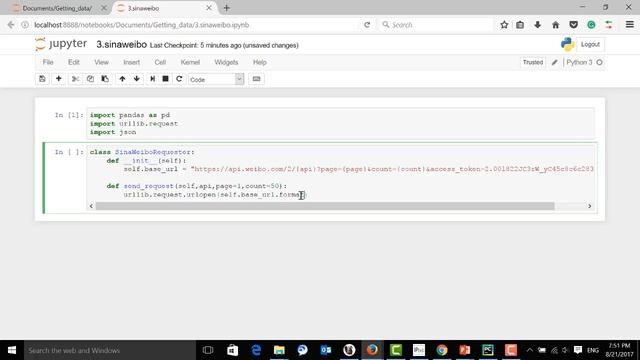Open Chrome from the taskbar
640x360 pixels.
[x=442, y=350]
